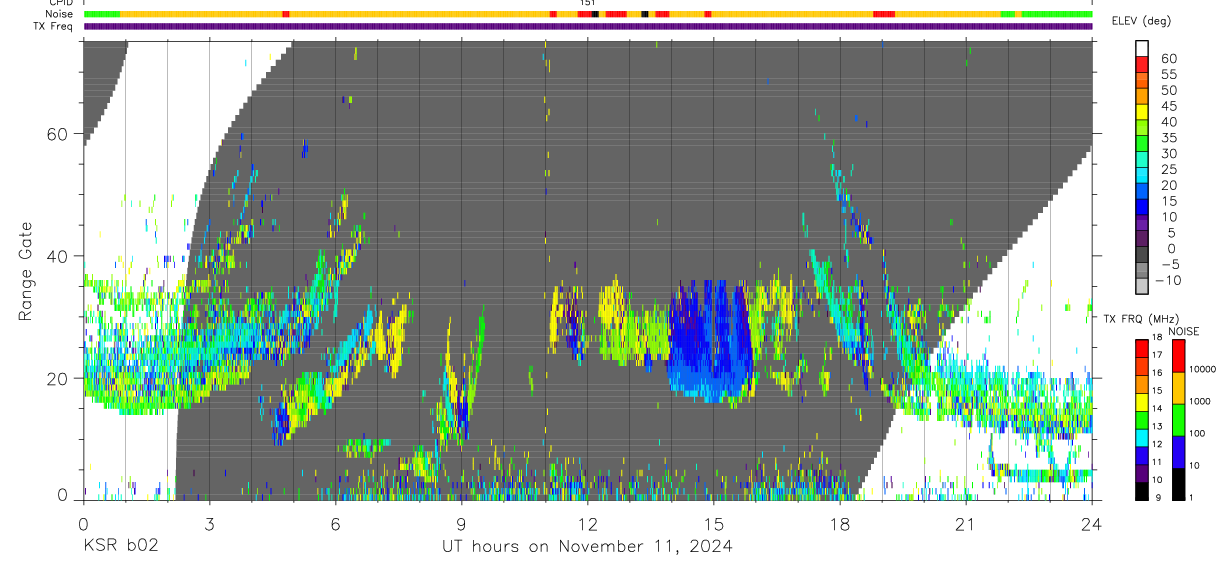Pick the blue segment of NOISE legend
This screenshot has width=1228, height=567.
1178,452
